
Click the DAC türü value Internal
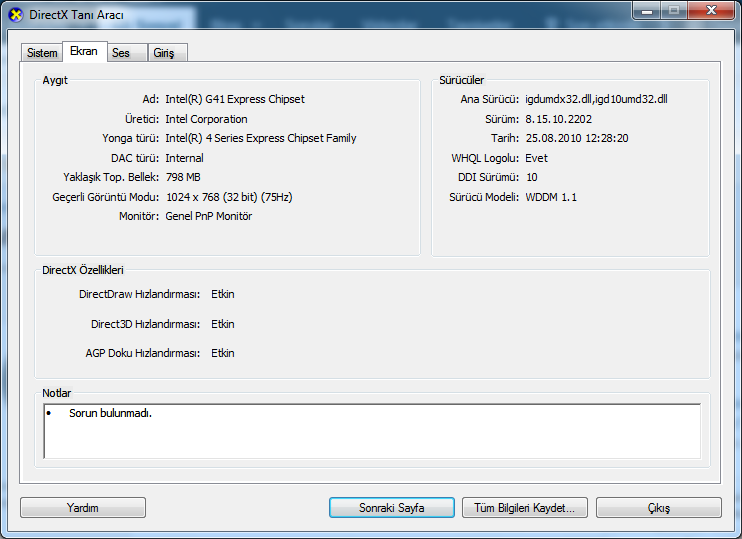pyautogui.click(x=184, y=158)
